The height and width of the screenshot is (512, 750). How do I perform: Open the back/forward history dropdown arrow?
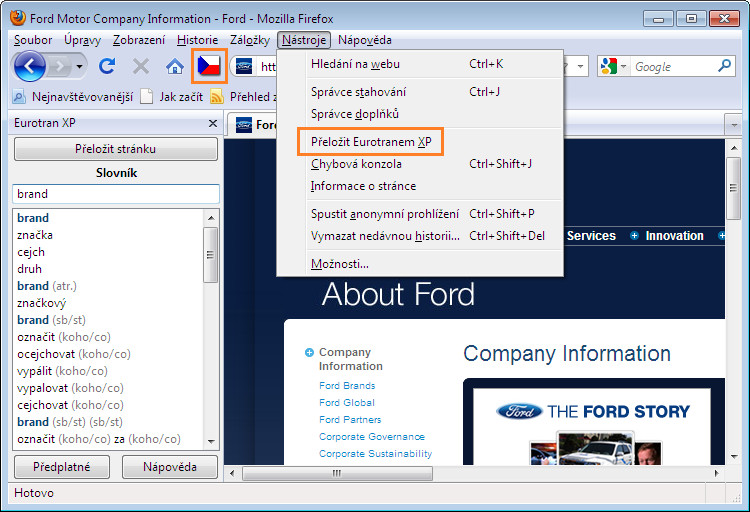pos(79,66)
